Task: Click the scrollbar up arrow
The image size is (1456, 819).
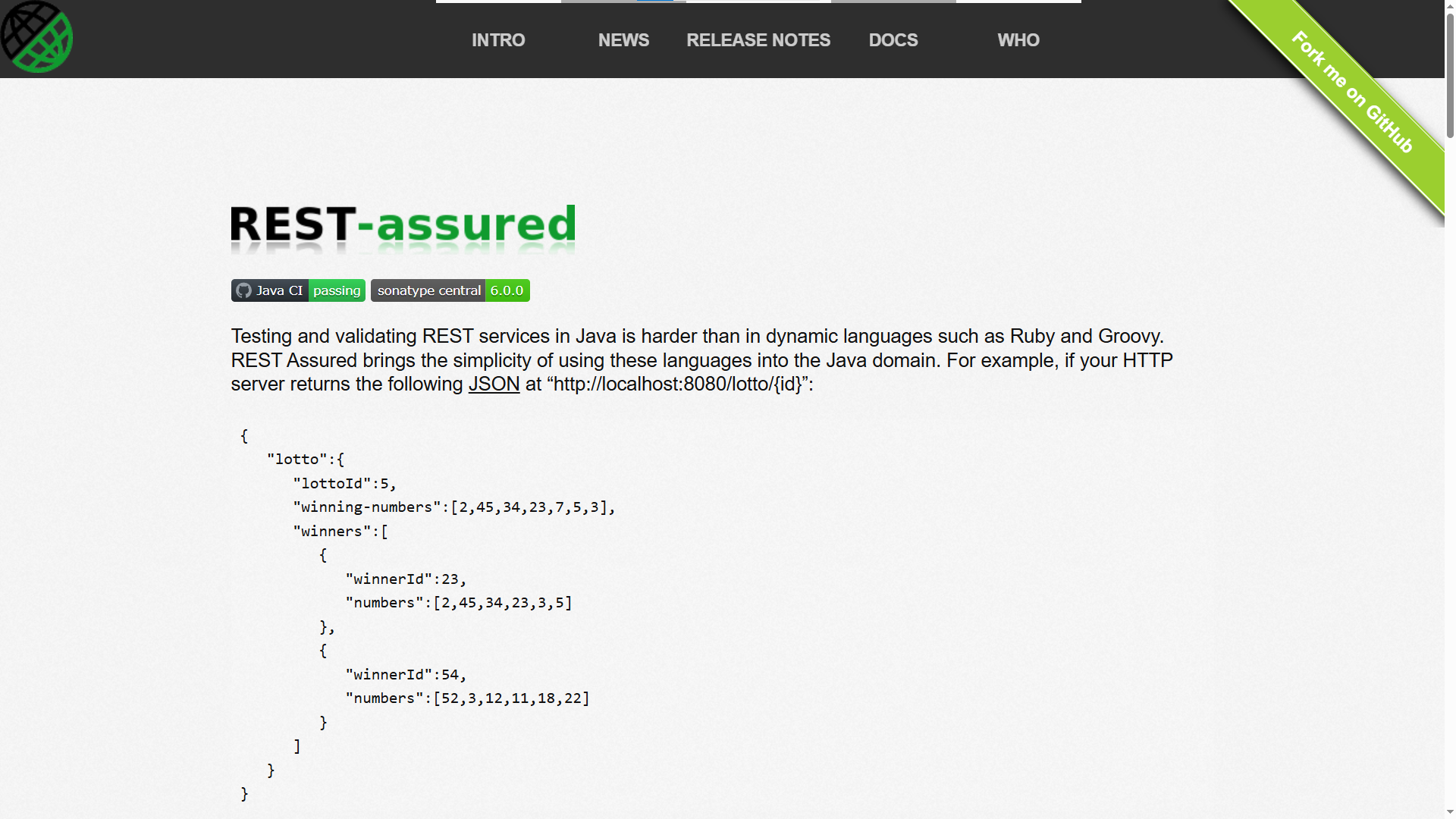Action: click(1450, 6)
